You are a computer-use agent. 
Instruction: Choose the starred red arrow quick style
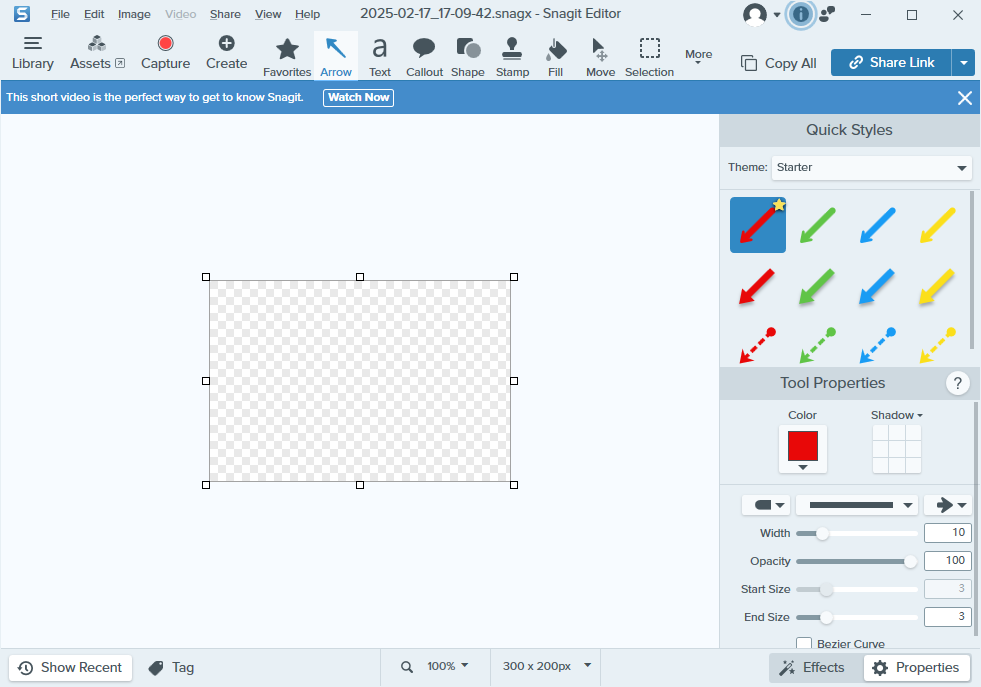[758, 225]
